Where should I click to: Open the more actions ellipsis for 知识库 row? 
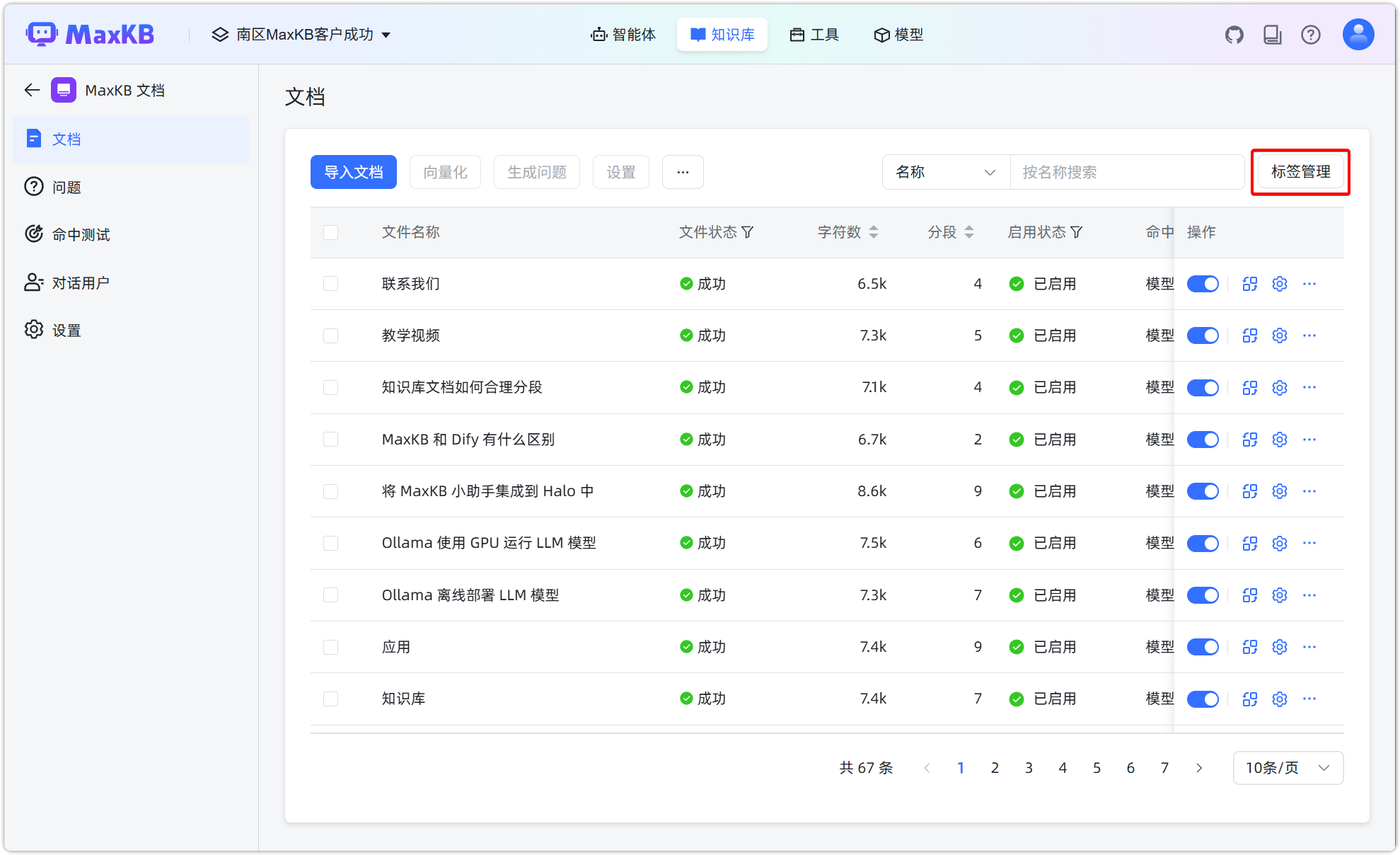[x=1309, y=699]
